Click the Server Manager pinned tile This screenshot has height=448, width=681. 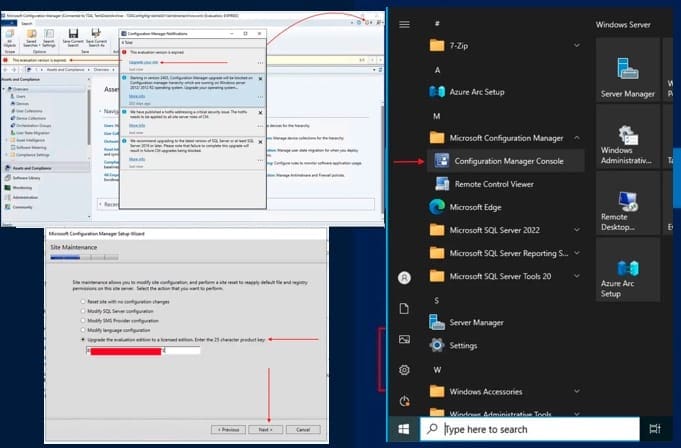coord(628,69)
